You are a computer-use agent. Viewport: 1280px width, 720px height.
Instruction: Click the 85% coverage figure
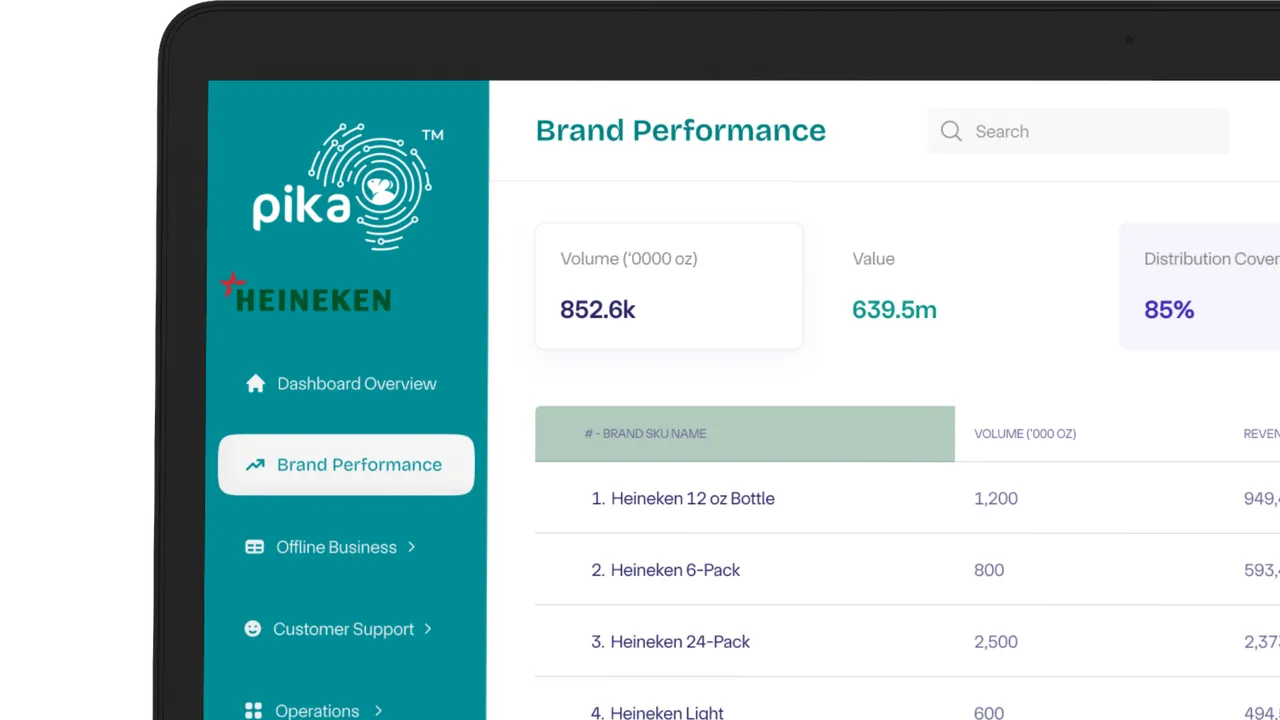(x=1169, y=310)
